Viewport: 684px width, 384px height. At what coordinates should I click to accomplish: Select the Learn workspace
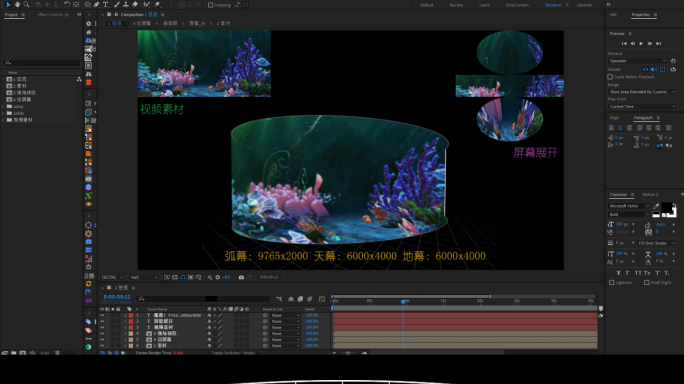tap(484, 5)
